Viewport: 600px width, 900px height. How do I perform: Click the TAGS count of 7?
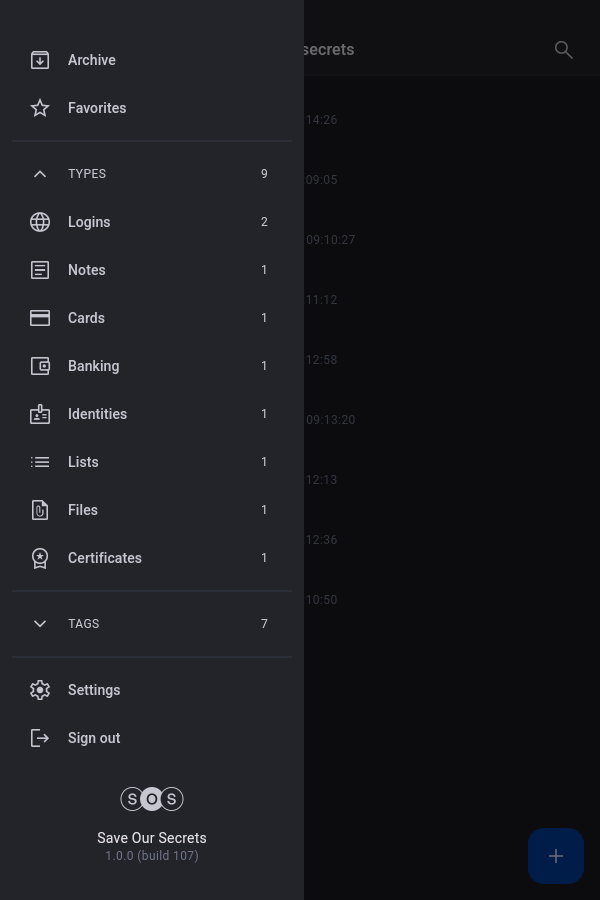click(264, 624)
